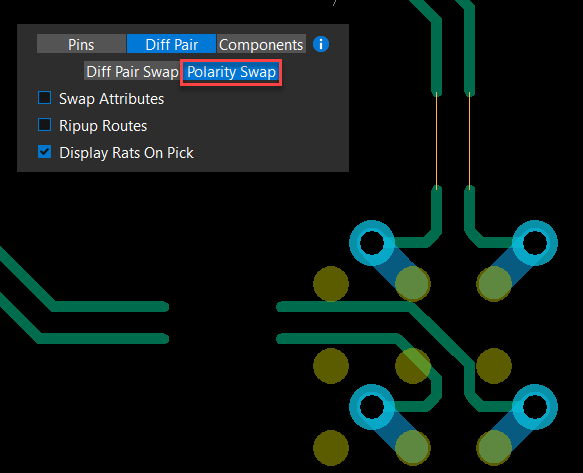The width and height of the screenshot is (583, 473).
Task: Click the left orange ratsnest line
Action: (437, 140)
